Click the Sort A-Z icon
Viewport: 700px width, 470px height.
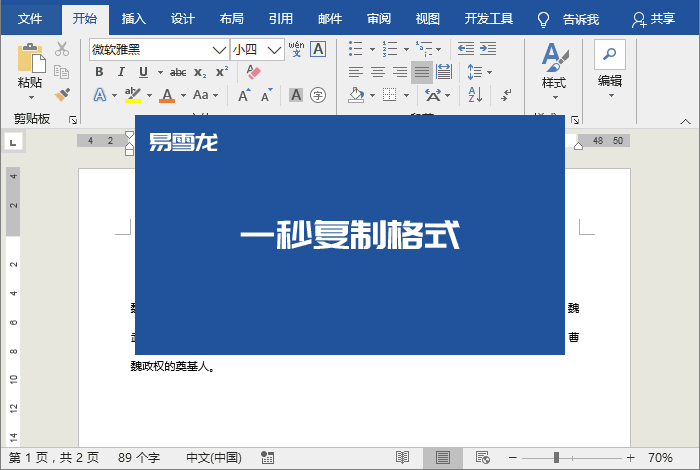[x=475, y=95]
